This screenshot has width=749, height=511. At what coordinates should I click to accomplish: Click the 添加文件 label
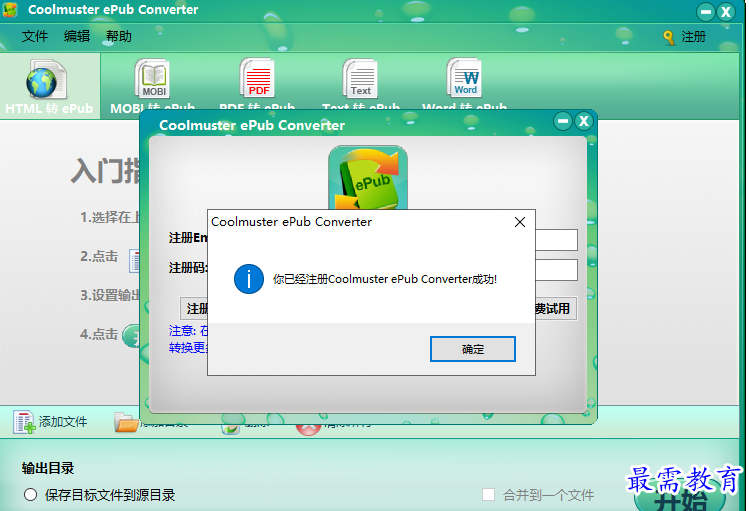63,422
